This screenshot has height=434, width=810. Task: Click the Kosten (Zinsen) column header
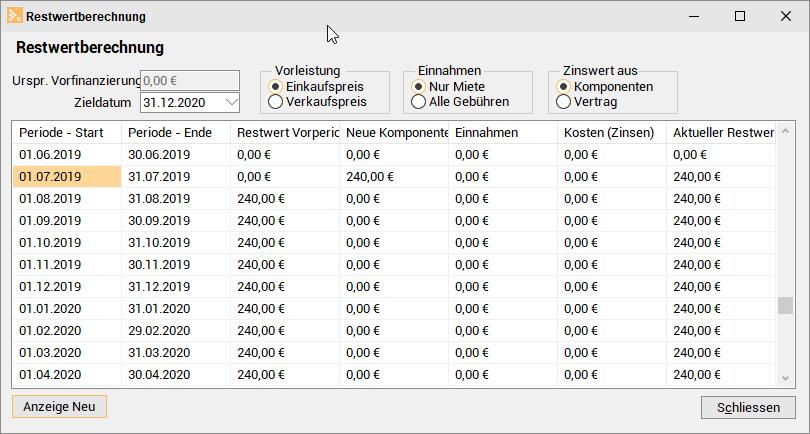click(x=610, y=133)
